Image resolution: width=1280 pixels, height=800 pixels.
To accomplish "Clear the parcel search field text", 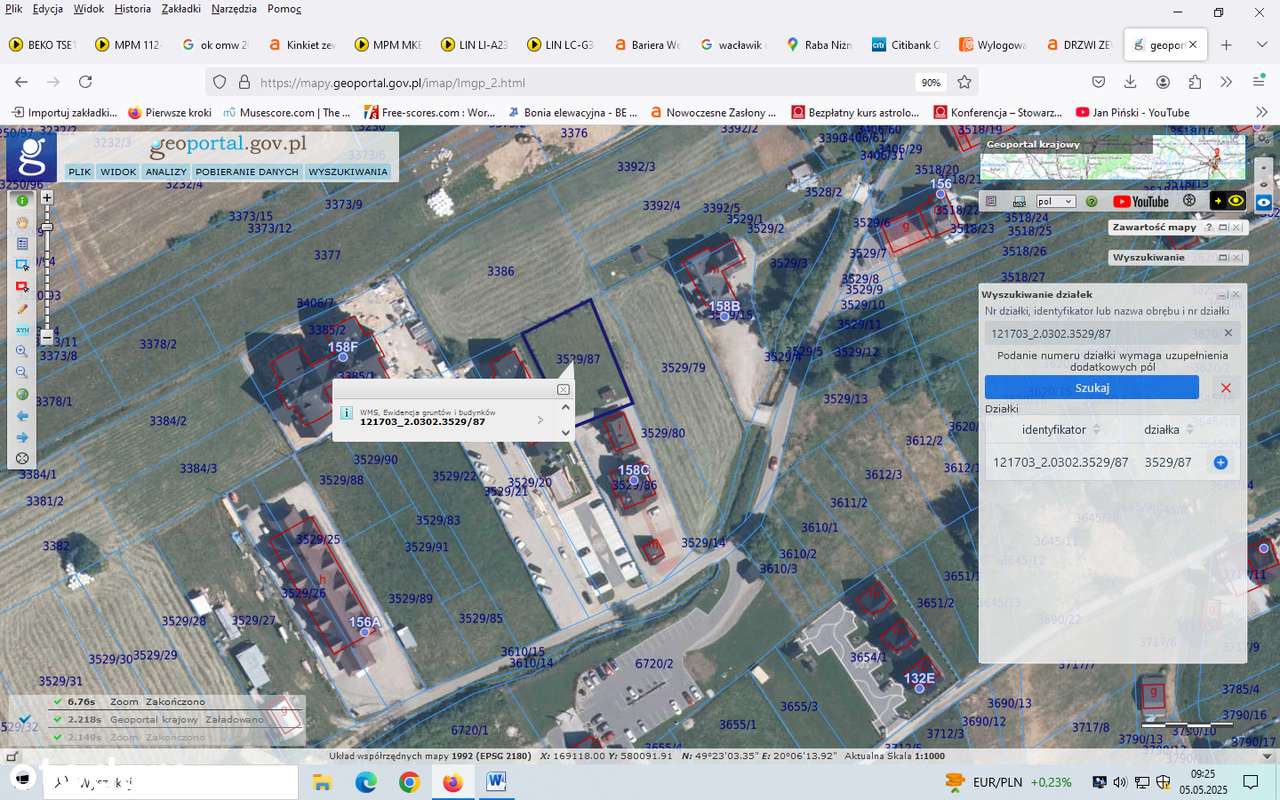I will [1229, 333].
